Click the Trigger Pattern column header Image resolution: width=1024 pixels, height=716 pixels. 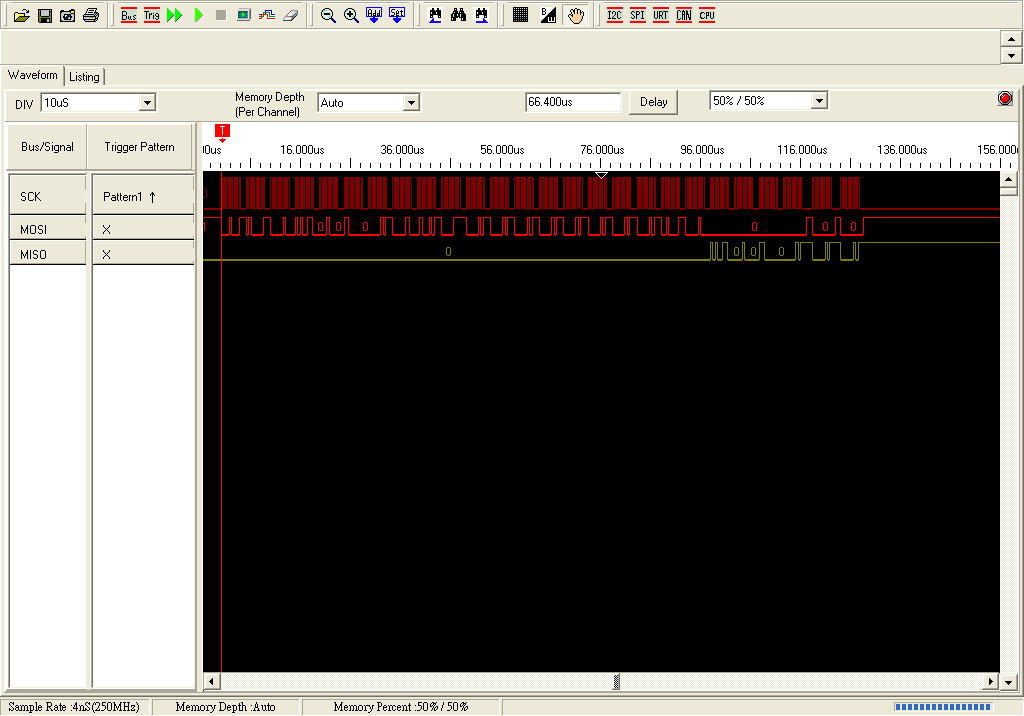140,147
